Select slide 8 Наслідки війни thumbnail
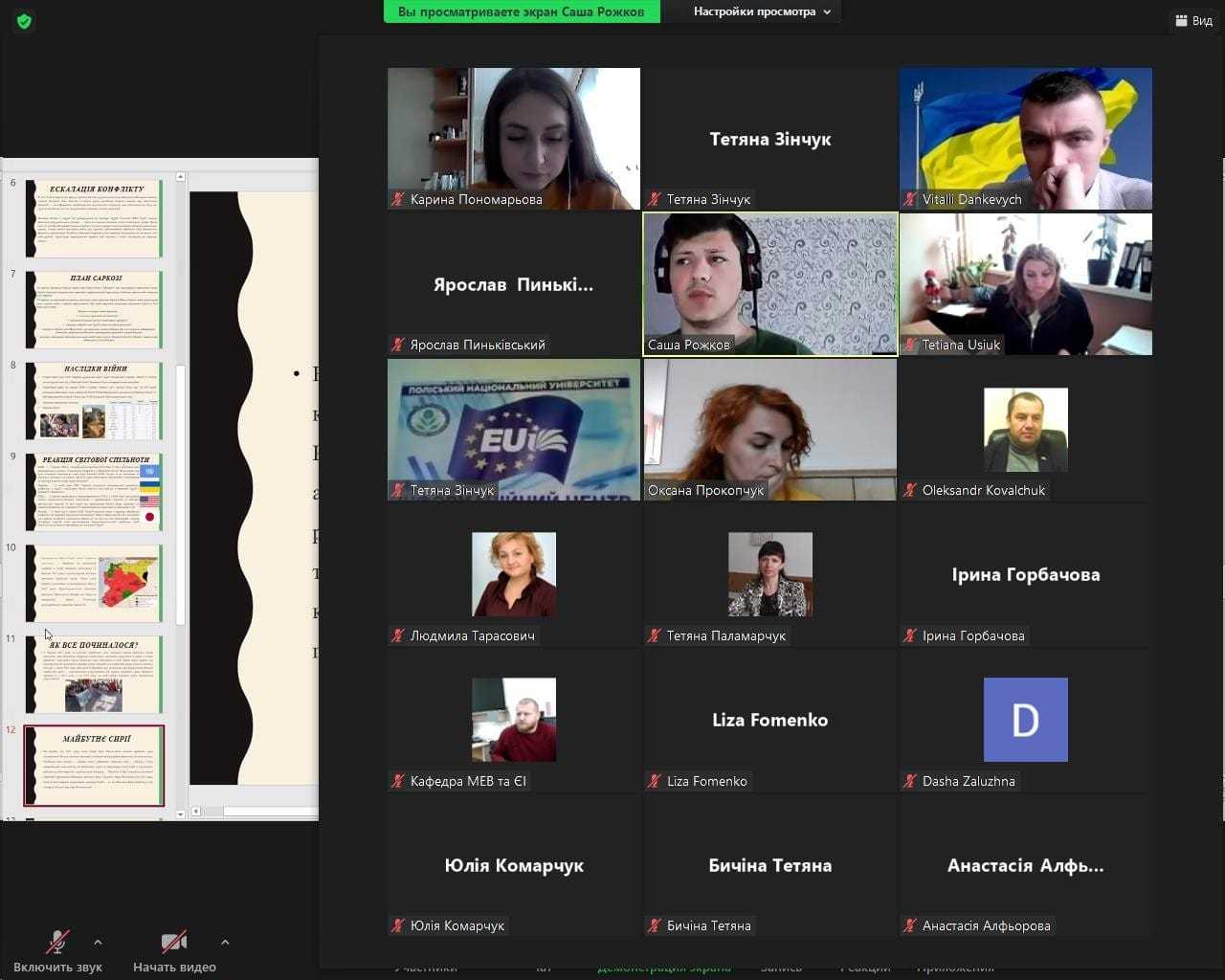 [x=94, y=400]
